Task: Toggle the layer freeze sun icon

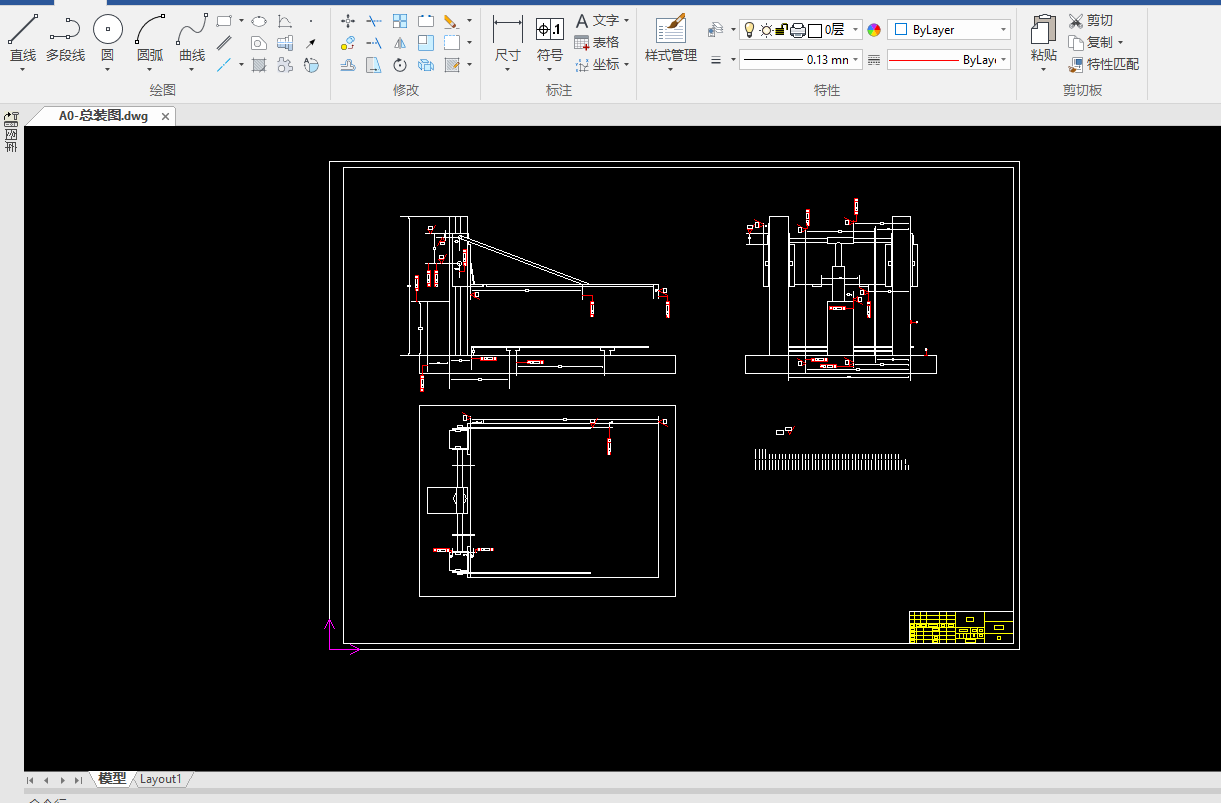Action: 765,30
